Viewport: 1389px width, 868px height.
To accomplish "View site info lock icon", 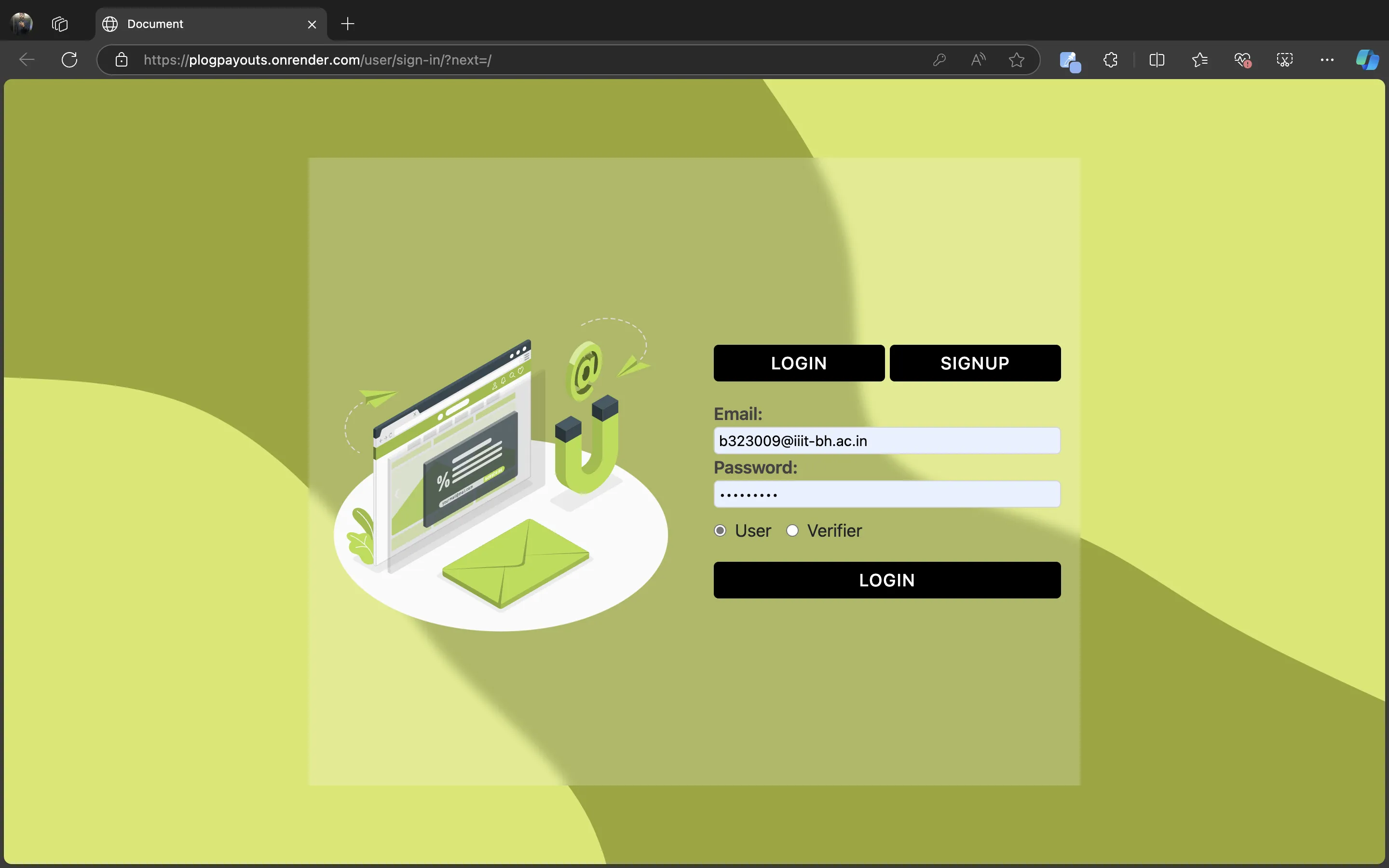I will coord(121,60).
